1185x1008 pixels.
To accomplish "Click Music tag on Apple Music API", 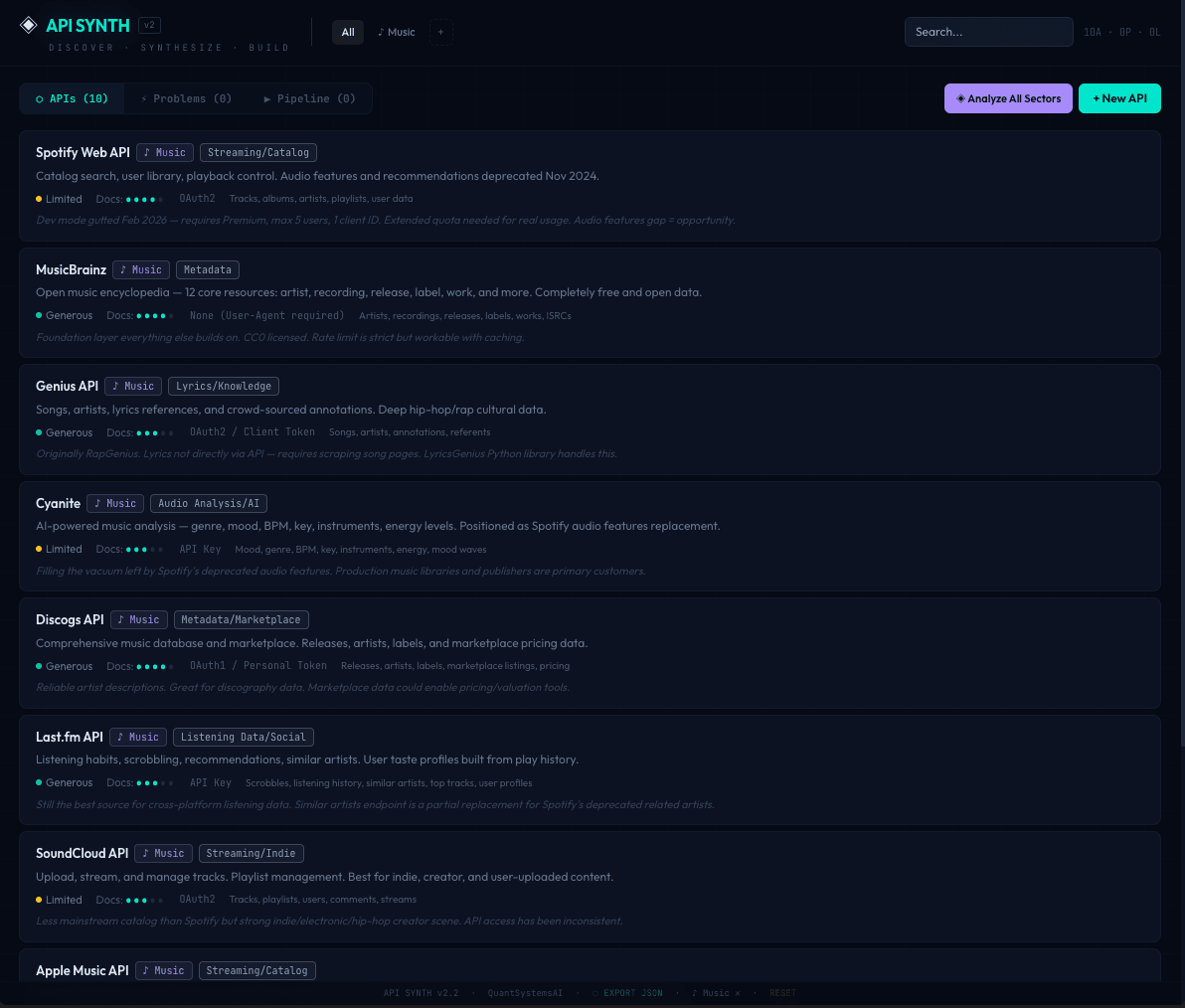I will pos(164,970).
